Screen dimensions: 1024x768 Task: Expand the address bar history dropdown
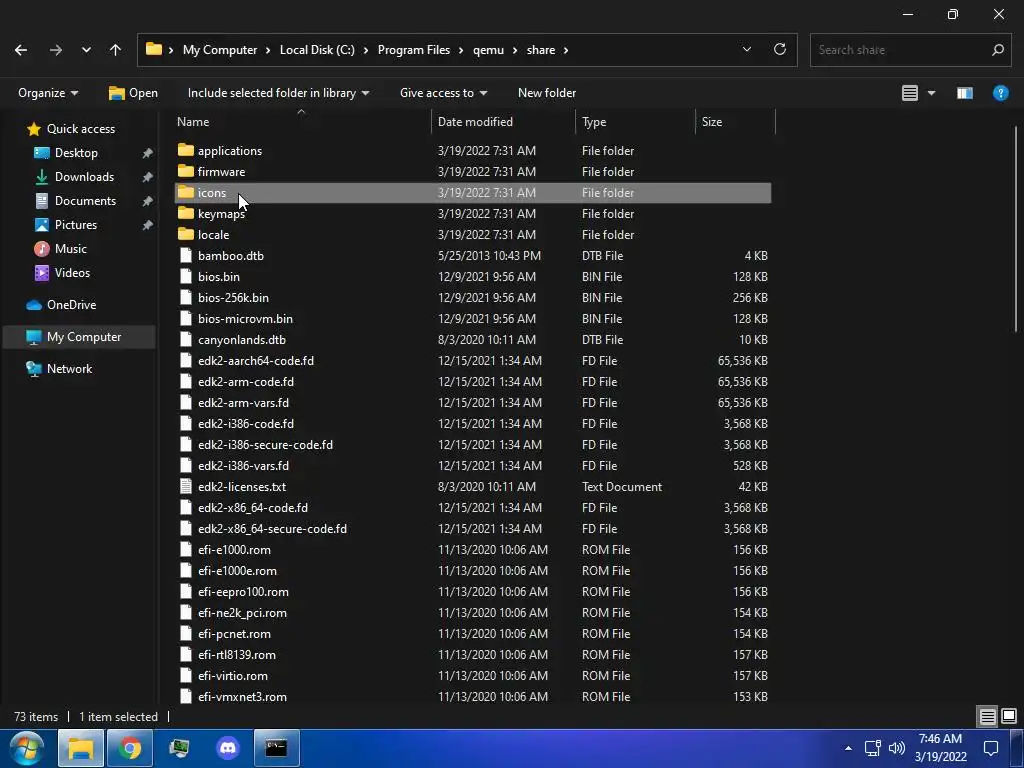pos(746,50)
